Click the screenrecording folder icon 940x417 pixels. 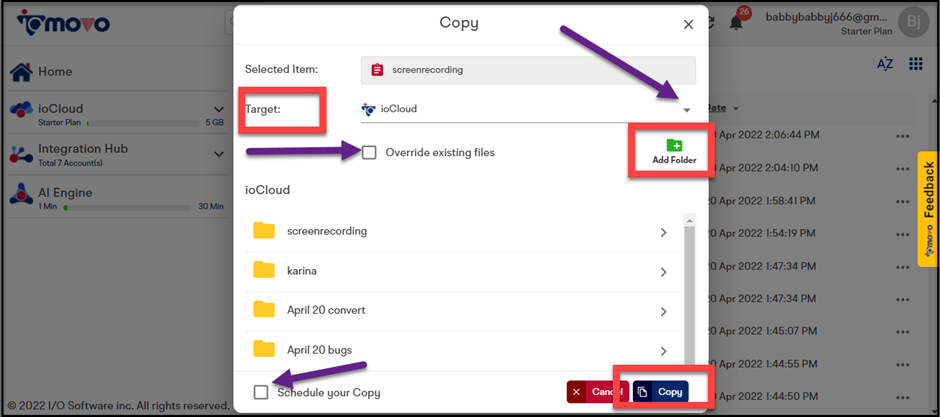pyautogui.click(x=264, y=231)
